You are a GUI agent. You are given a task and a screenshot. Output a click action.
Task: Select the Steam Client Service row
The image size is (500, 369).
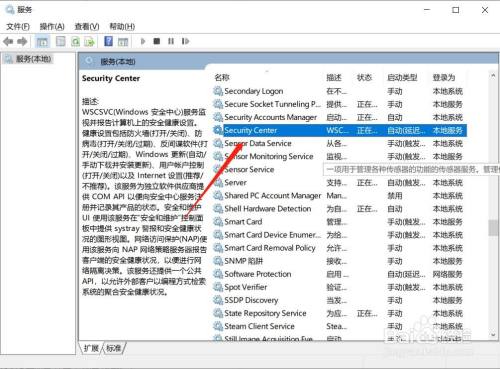[x=340, y=326]
